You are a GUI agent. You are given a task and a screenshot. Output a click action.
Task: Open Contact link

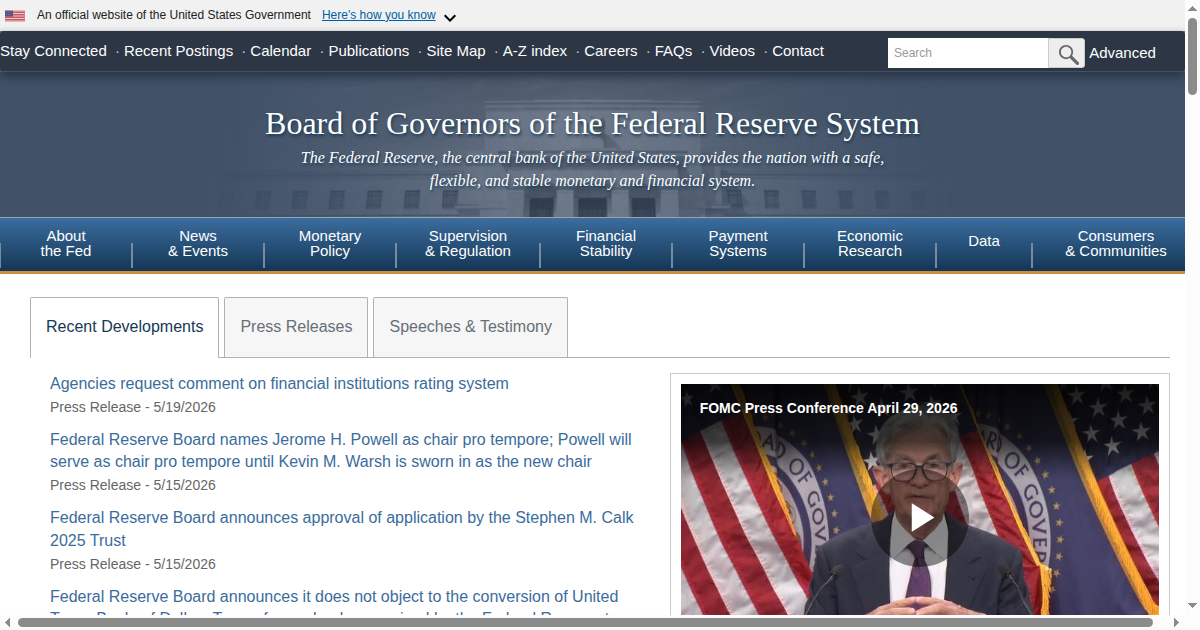click(798, 51)
